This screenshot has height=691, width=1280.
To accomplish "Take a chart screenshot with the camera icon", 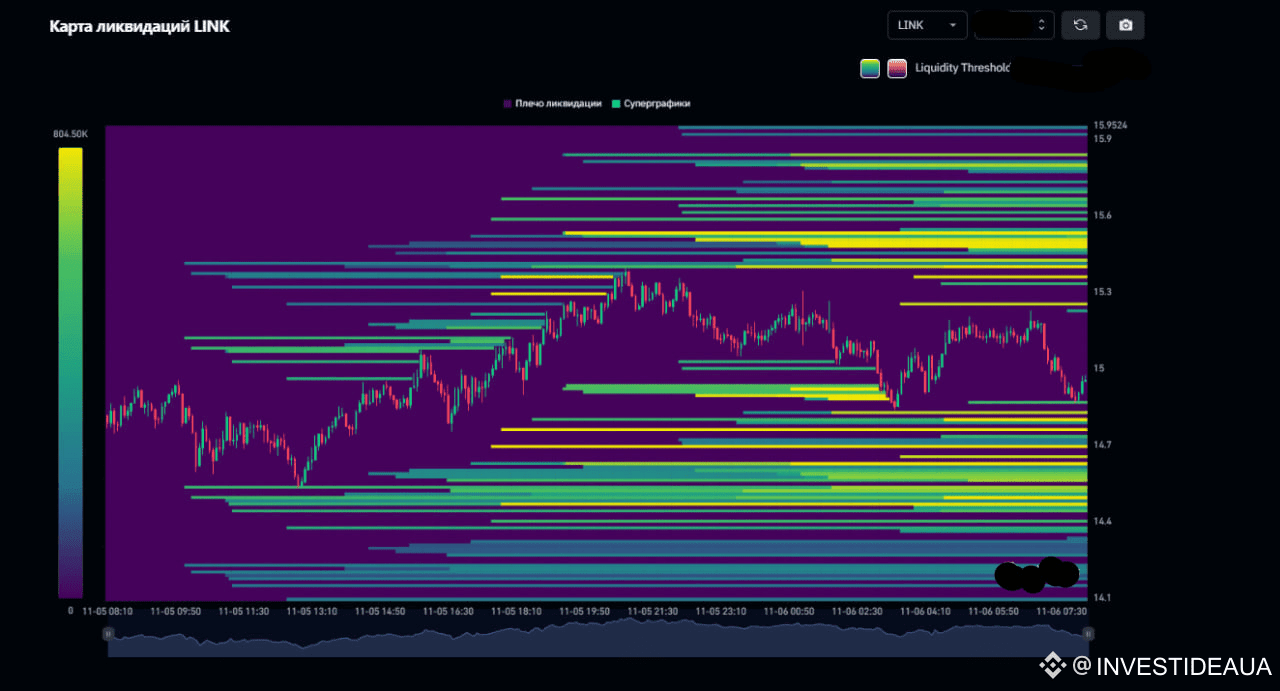I will coord(1125,25).
